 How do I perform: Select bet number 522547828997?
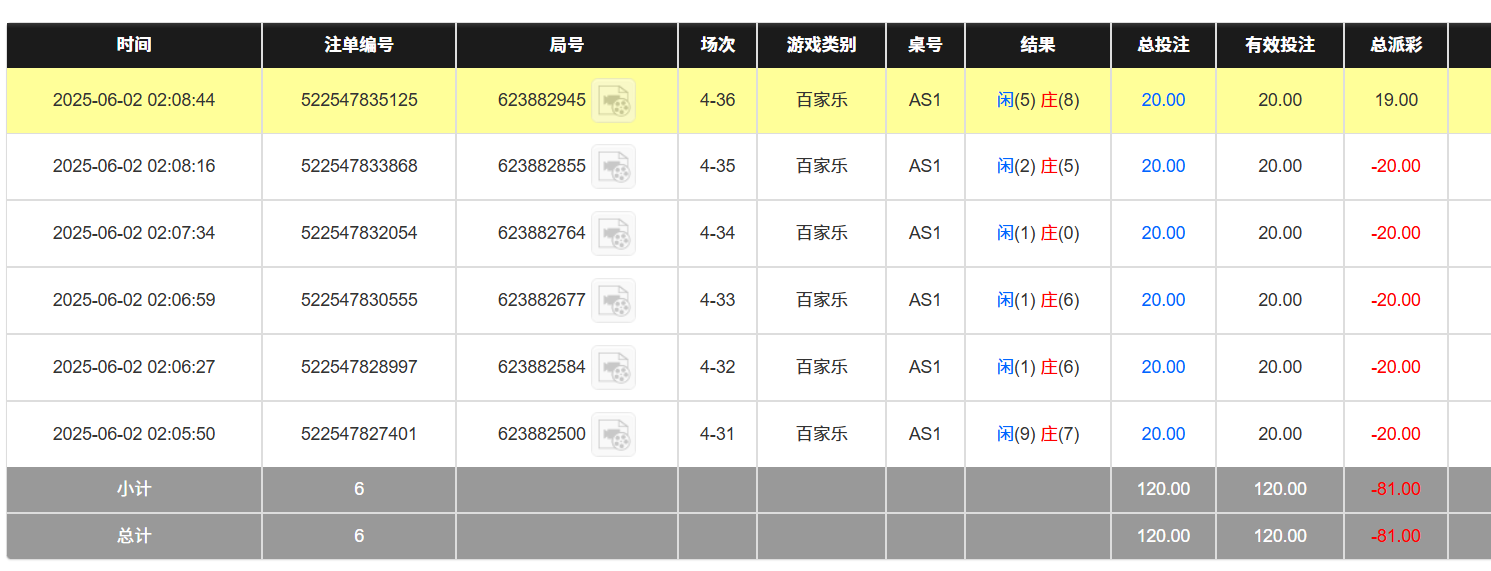[x=359, y=367]
